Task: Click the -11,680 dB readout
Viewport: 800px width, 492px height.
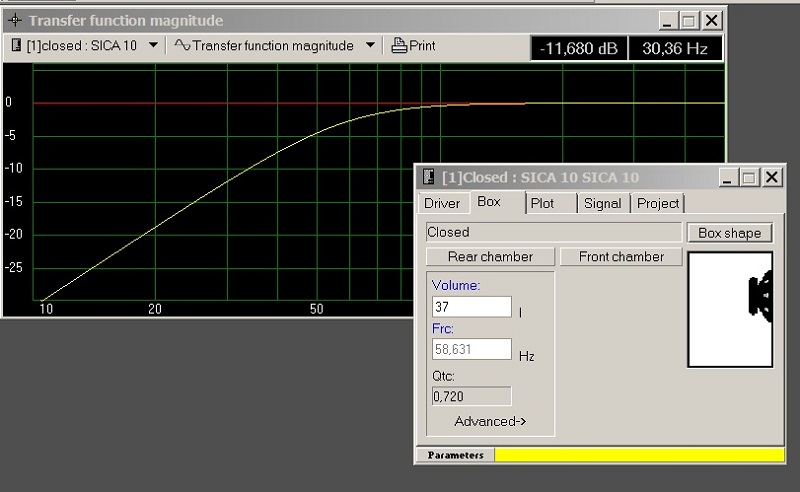Action: click(x=579, y=48)
